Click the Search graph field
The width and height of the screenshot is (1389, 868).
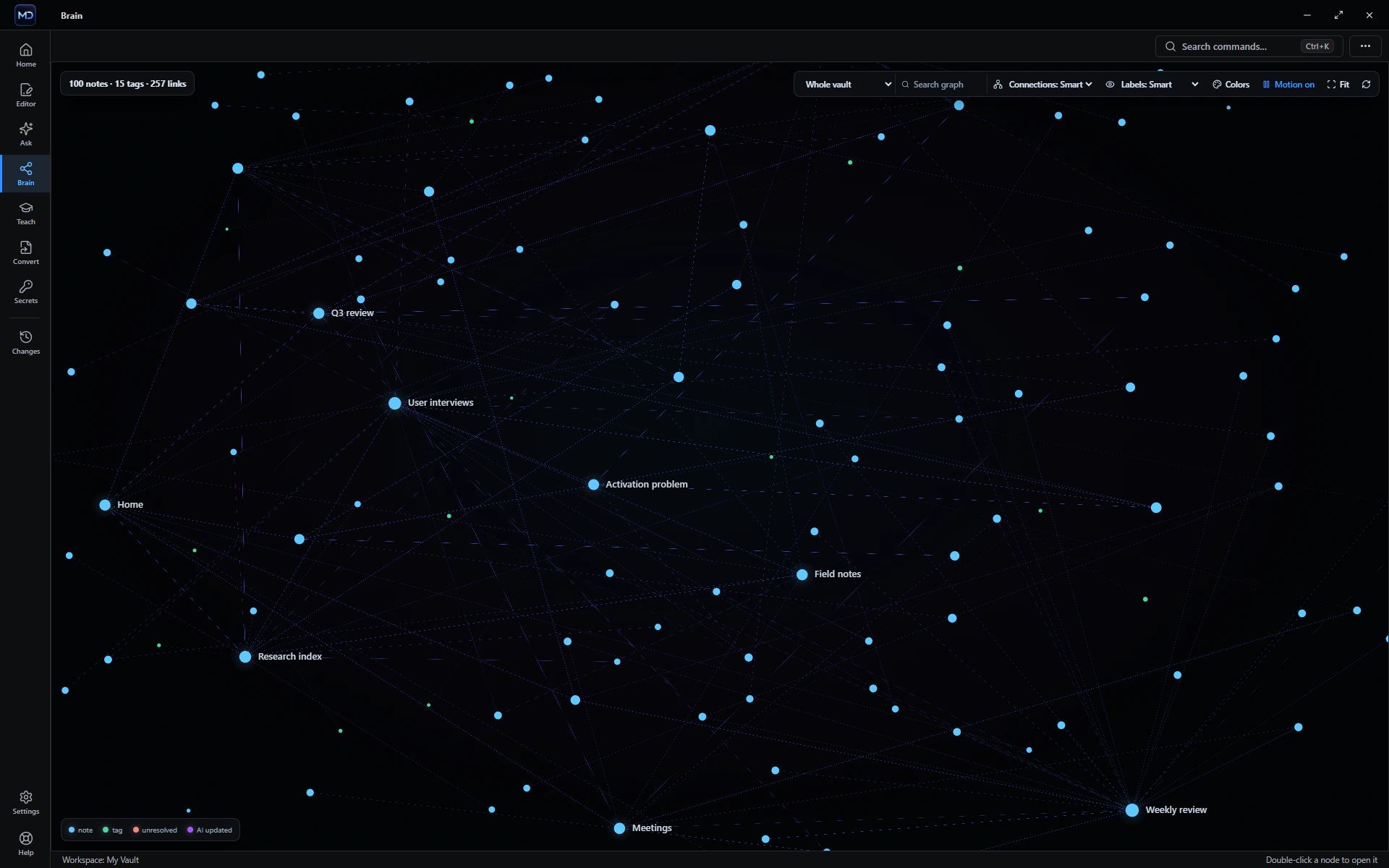[x=940, y=85]
